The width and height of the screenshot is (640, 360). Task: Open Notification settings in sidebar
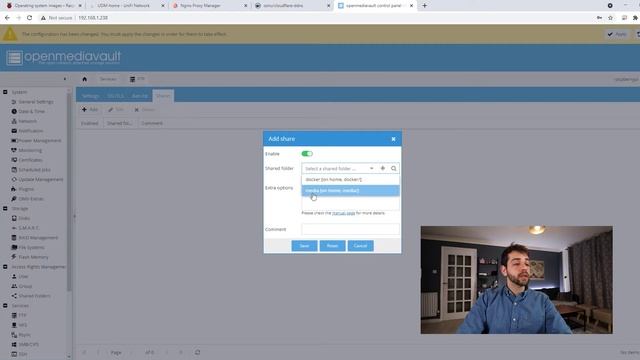pyautogui.click(x=31, y=131)
